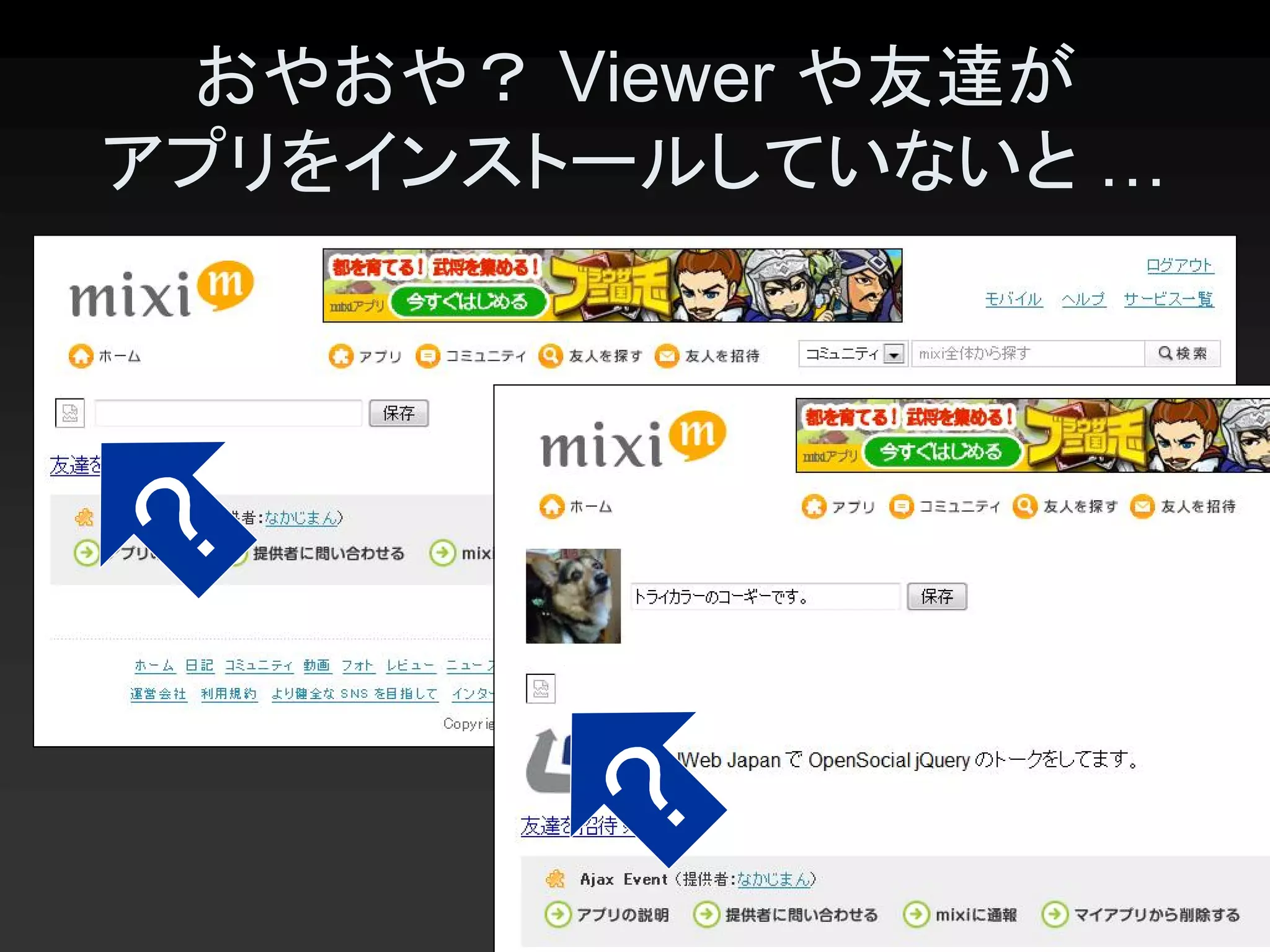Image resolution: width=1270 pixels, height=952 pixels.
Task: Open the サービス一覧 link
Action: (x=1168, y=299)
